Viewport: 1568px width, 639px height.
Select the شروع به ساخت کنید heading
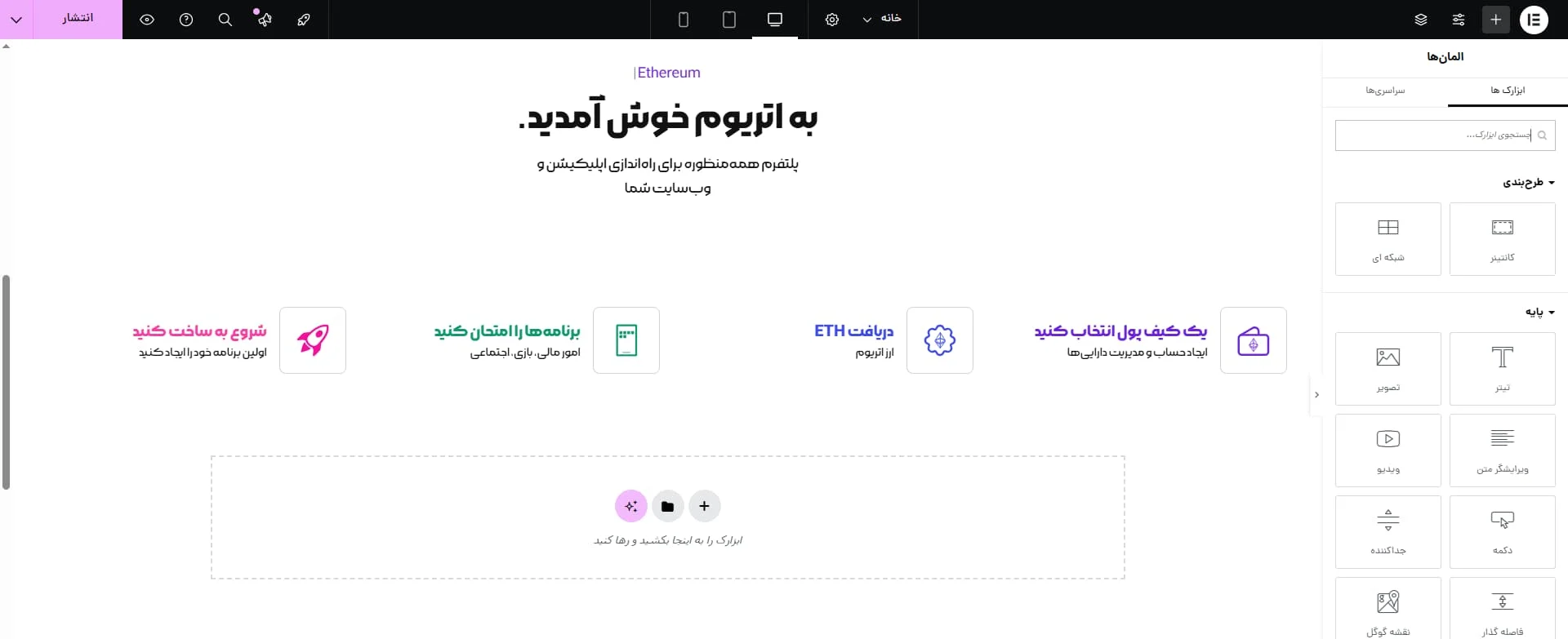point(199,331)
